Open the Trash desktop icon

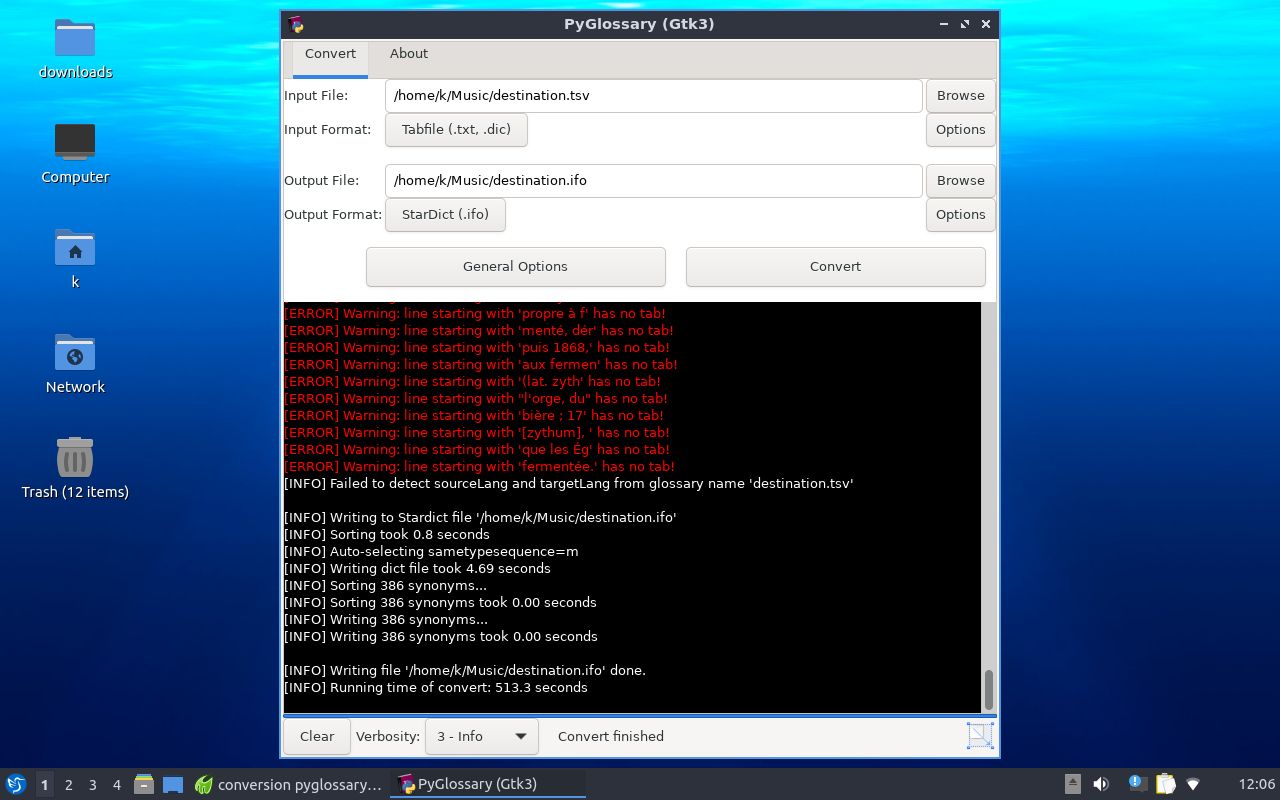click(75, 457)
